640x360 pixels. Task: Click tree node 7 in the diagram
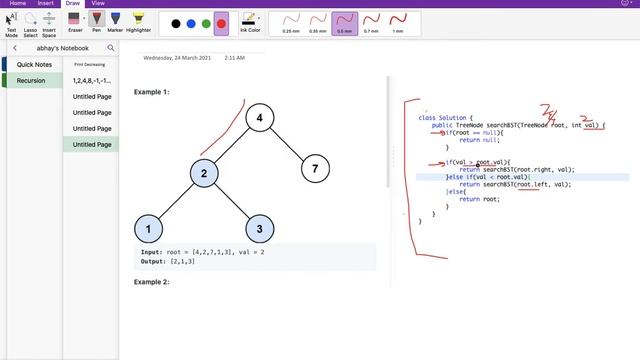tap(315, 168)
